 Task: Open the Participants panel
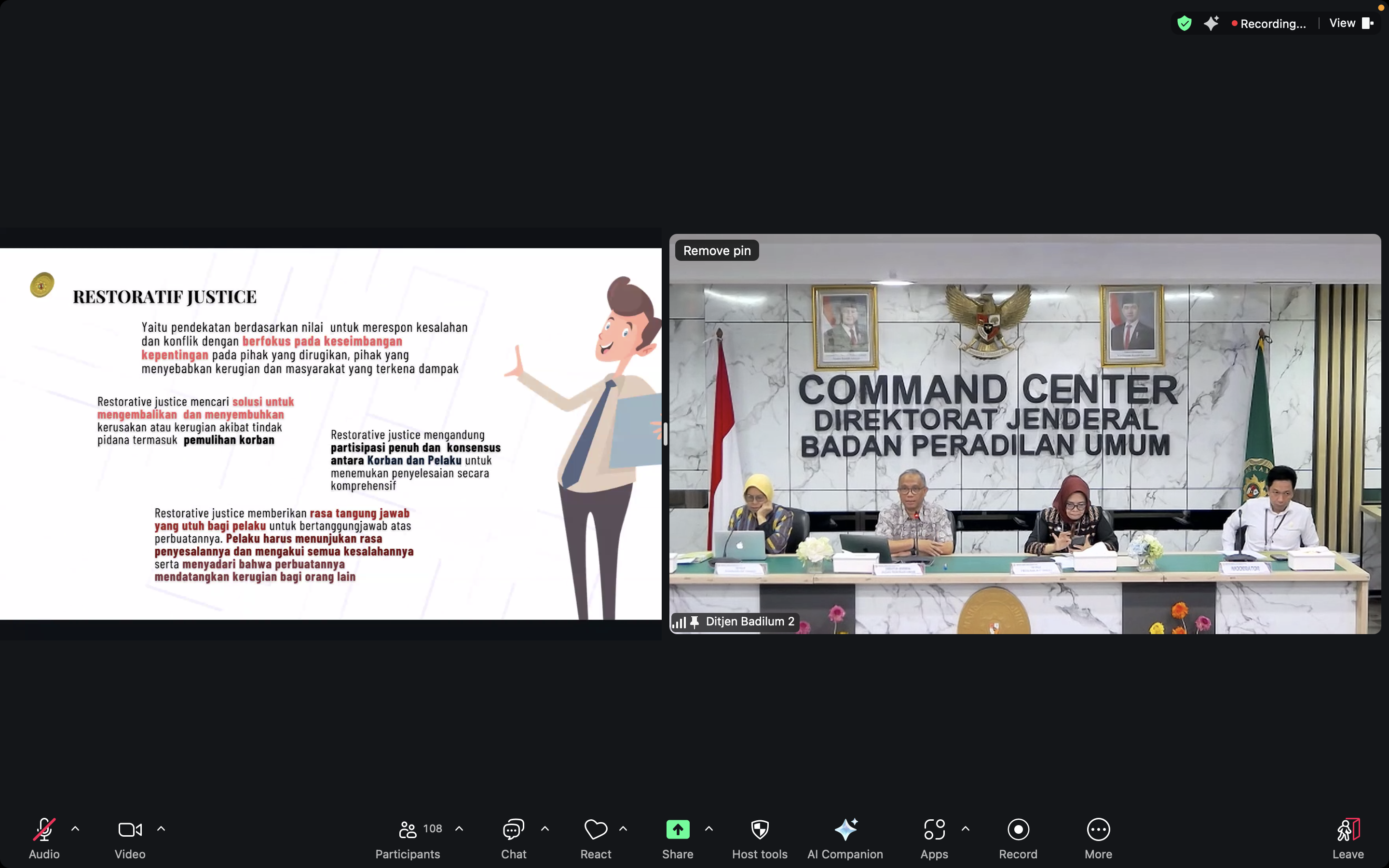408,838
